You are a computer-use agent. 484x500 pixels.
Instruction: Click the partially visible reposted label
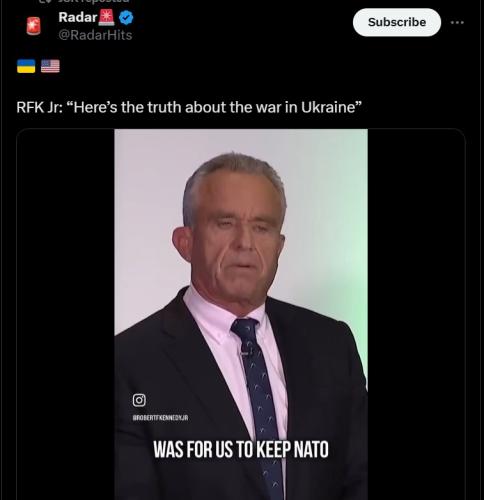click(x=92, y=1)
